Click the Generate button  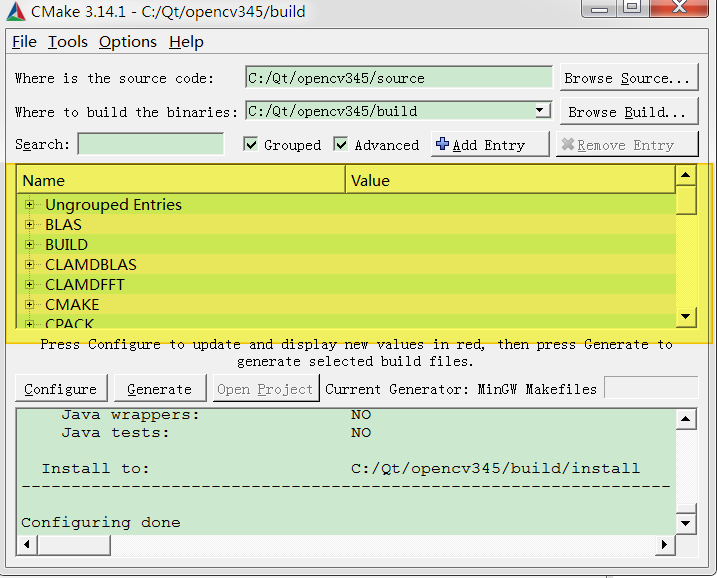pyautogui.click(x=160, y=389)
